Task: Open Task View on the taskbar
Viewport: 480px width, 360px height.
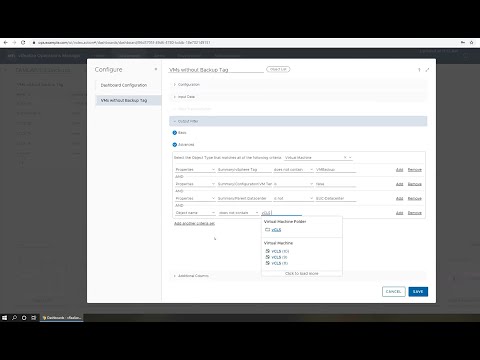Action: (33, 318)
